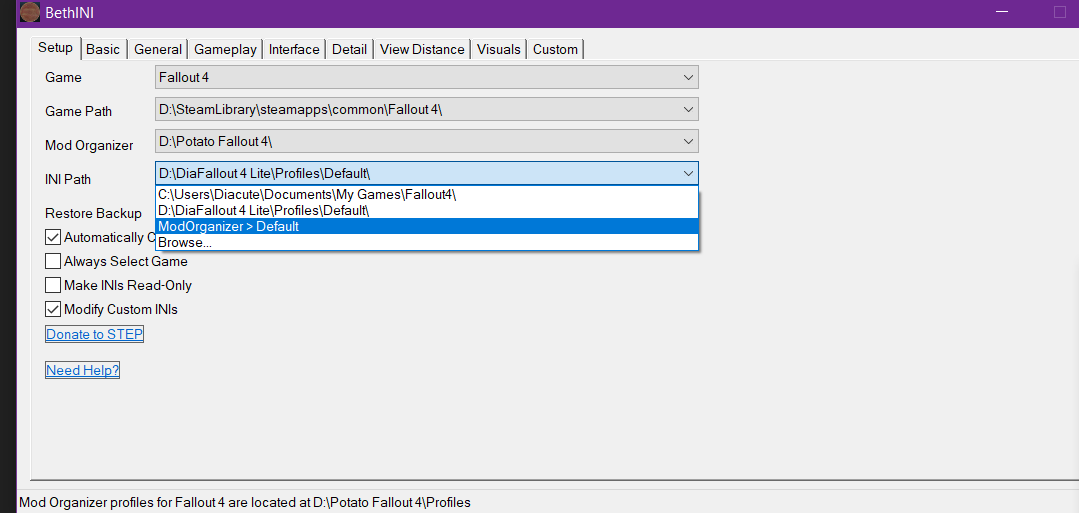1079x513 pixels.
Task: Expand the Game dropdown showing Fallout 4
Action: (x=688, y=77)
